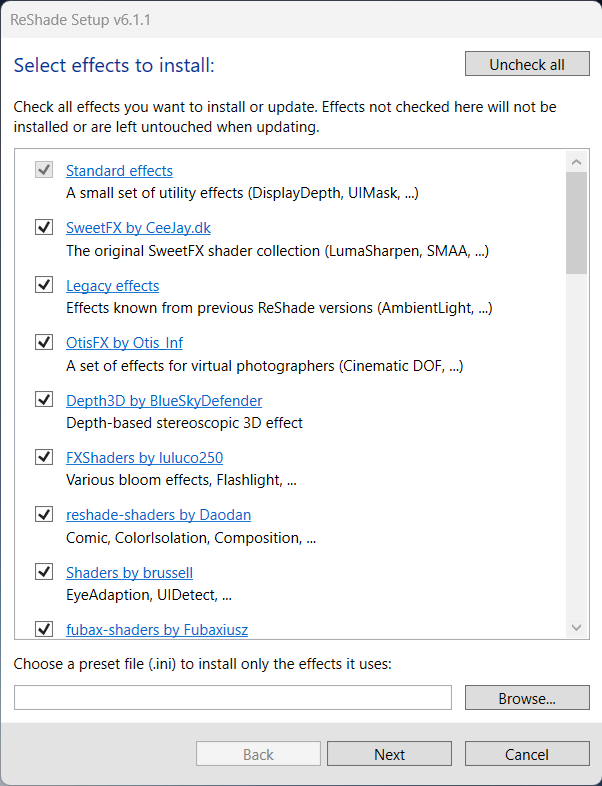
Task: Open the Standard effects link
Action: click(x=119, y=171)
